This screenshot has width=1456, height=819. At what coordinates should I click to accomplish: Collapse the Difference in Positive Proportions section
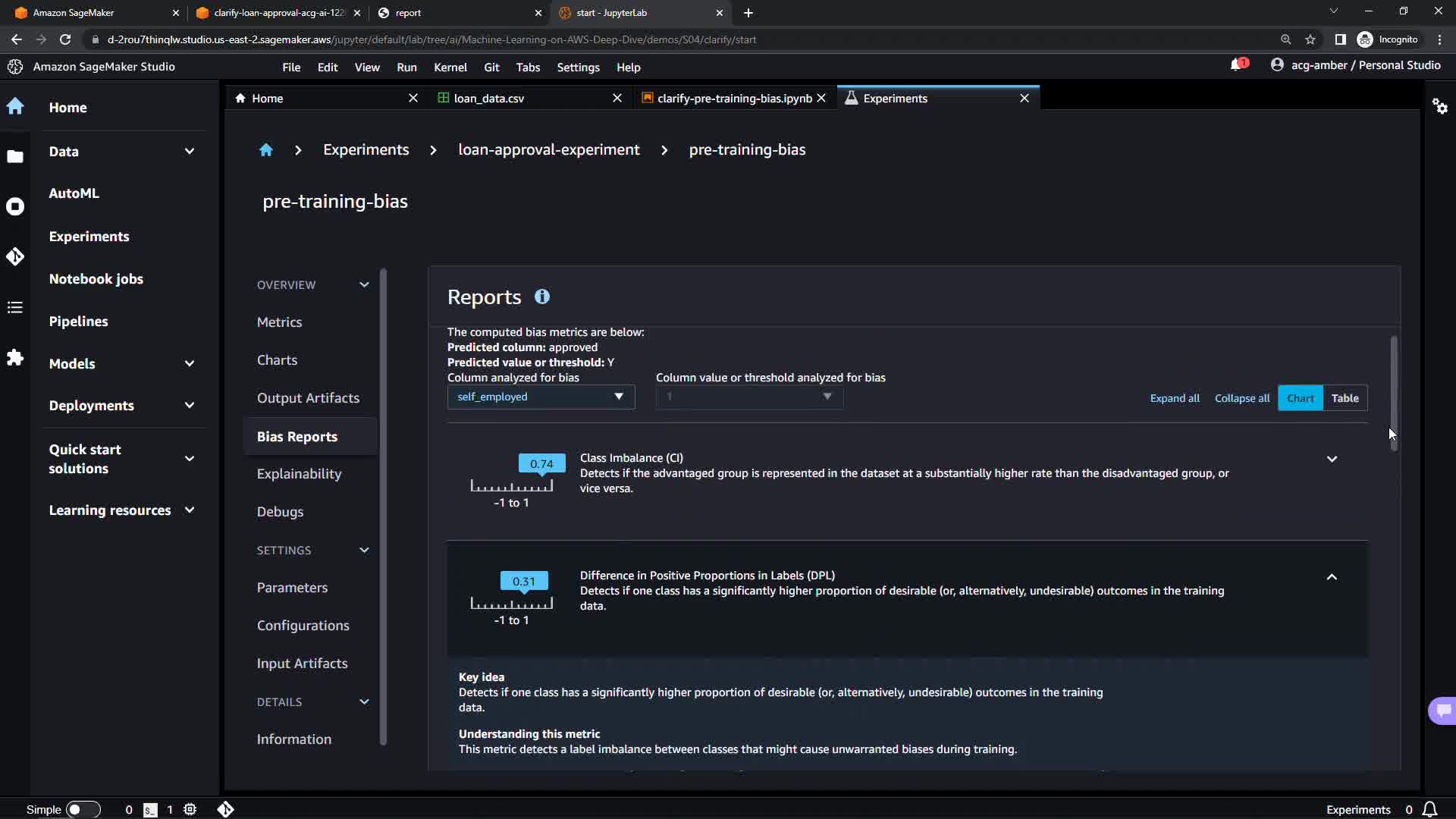[x=1331, y=577]
